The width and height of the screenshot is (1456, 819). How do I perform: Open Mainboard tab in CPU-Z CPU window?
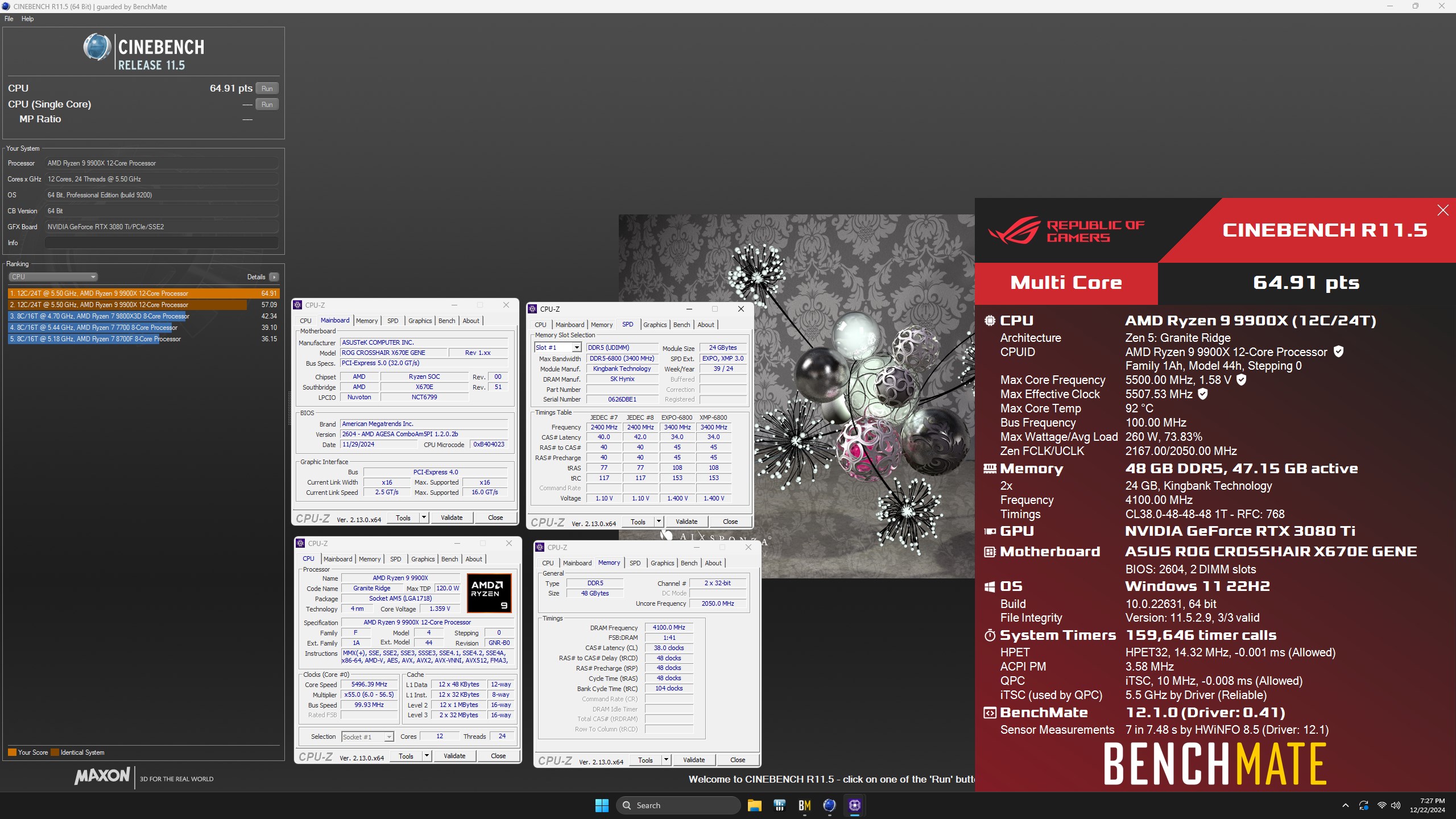tap(338, 559)
